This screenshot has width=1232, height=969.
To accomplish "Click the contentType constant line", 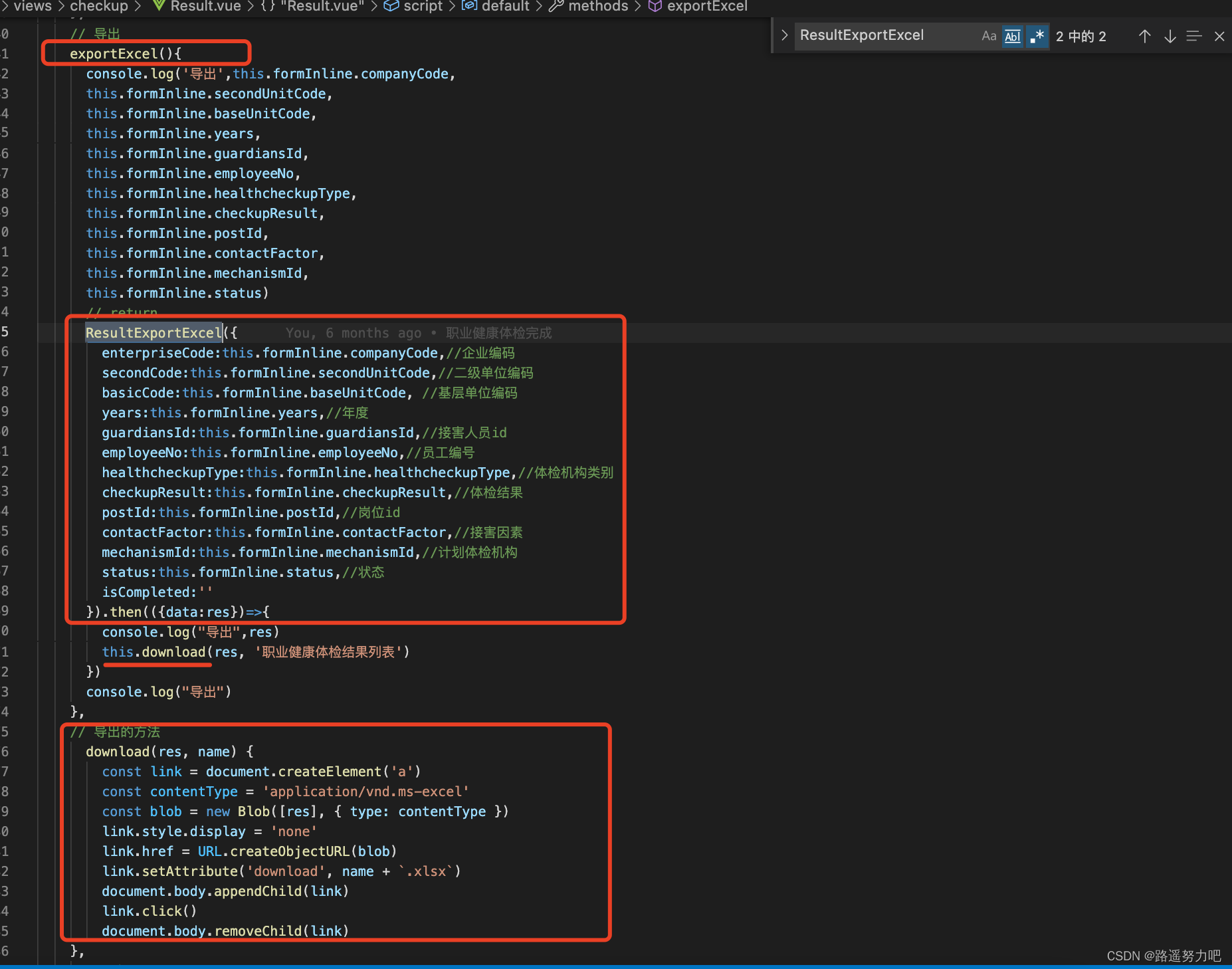I will click(x=286, y=792).
